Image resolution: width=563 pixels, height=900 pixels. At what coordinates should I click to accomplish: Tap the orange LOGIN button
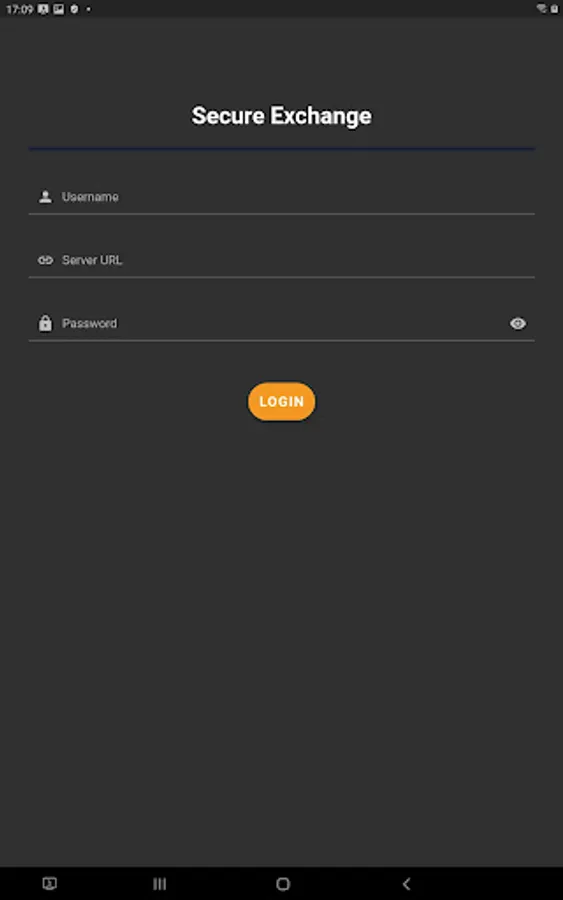click(281, 401)
